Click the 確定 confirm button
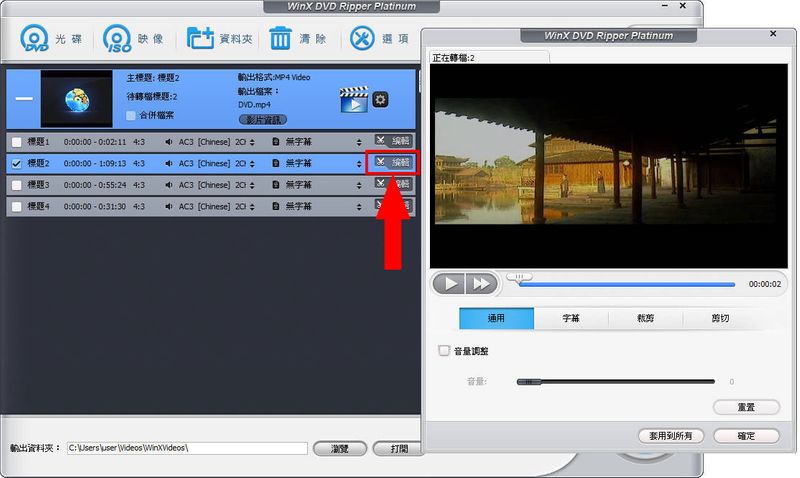Viewport: 800px width, 478px height. pyautogui.click(x=746, y=436)
